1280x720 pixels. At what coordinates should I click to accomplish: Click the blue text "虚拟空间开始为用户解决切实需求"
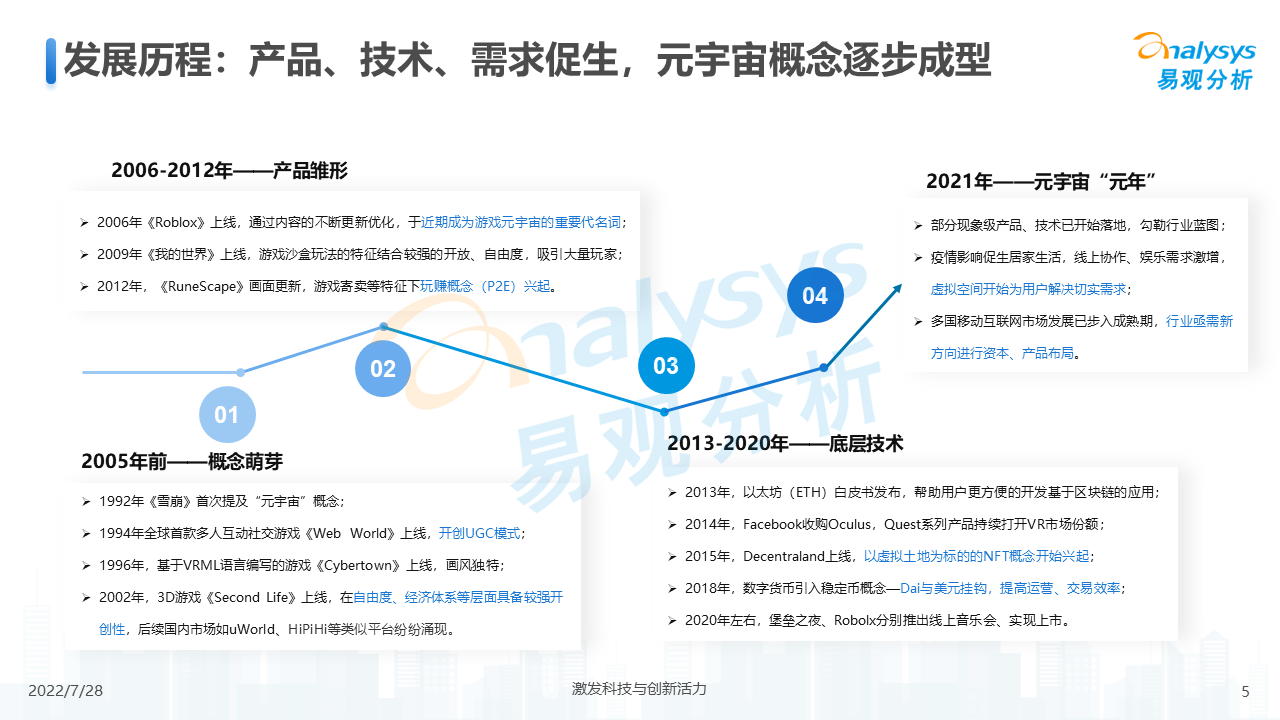1031,289
